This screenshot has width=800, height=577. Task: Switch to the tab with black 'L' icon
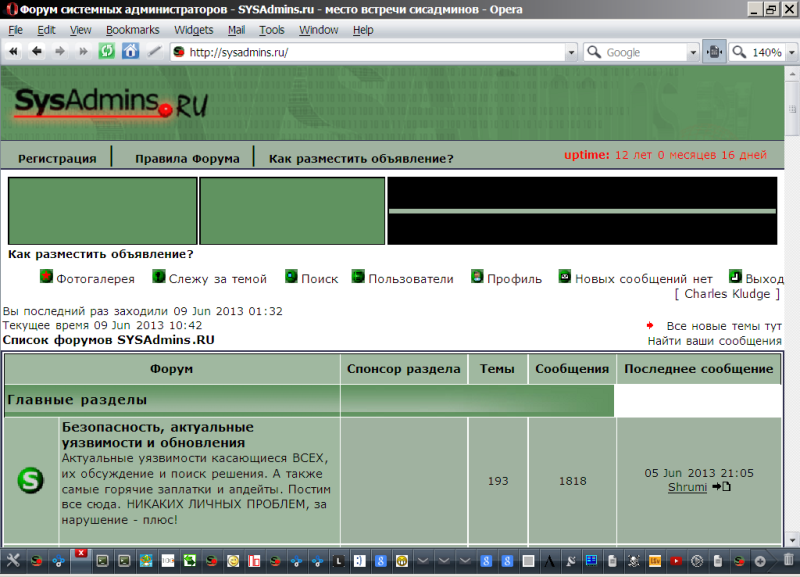click(338, 561)
